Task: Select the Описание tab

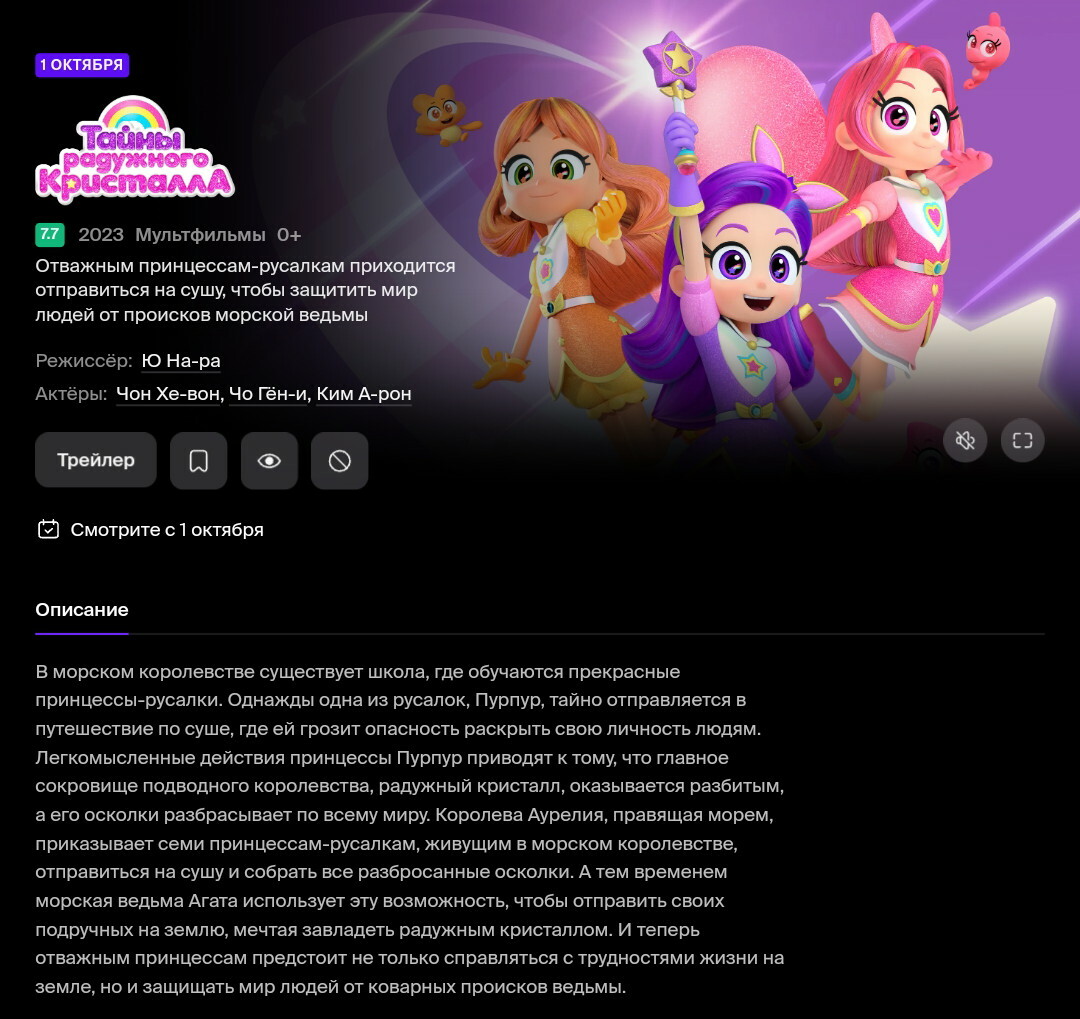Action: coord(82,610)
